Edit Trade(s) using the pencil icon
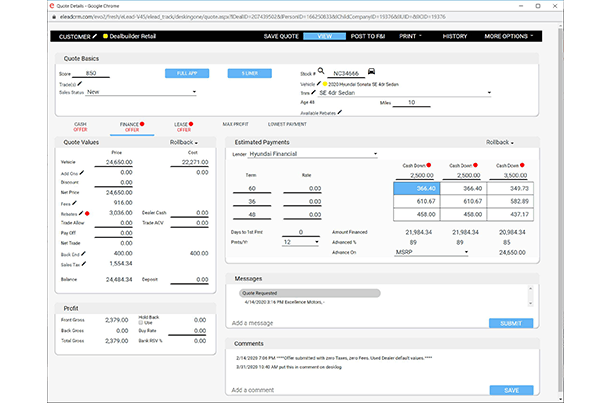Image resolution: width=611 pixels, height=403 pixels. pos(80,83)
